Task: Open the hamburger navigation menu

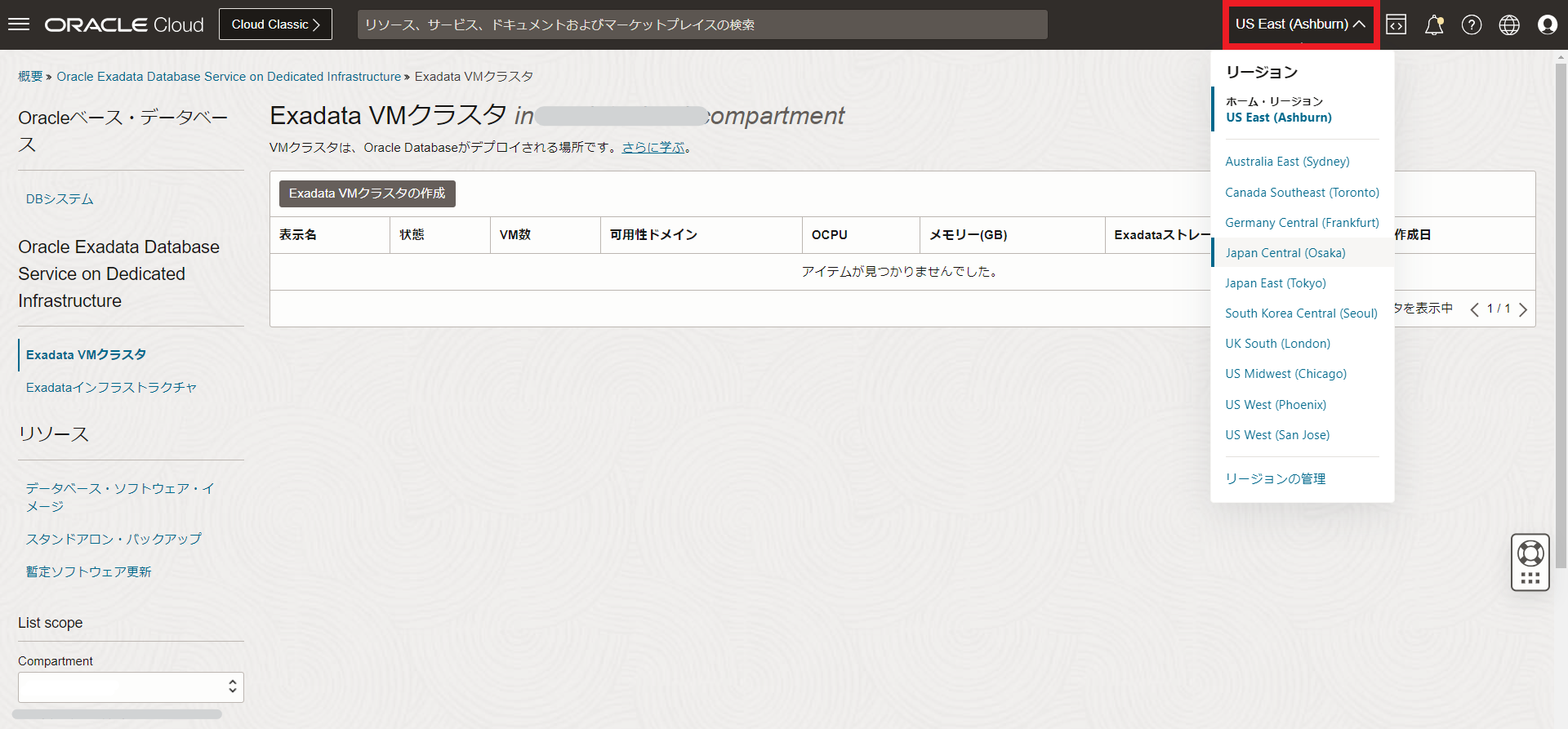Action: (x=19, y=24)
